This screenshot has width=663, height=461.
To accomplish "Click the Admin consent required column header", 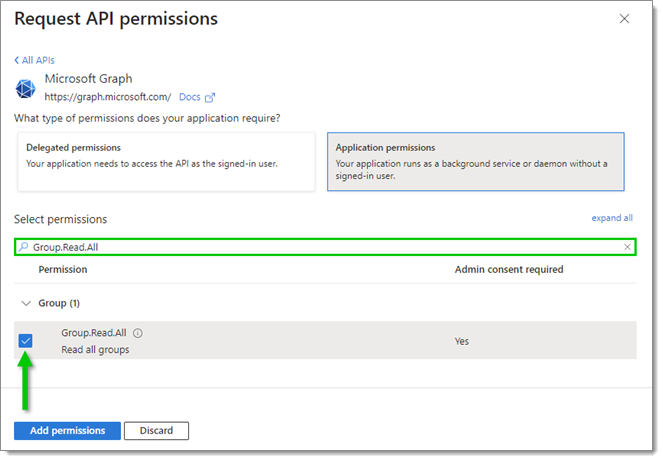I will click(x=509, y=270).
